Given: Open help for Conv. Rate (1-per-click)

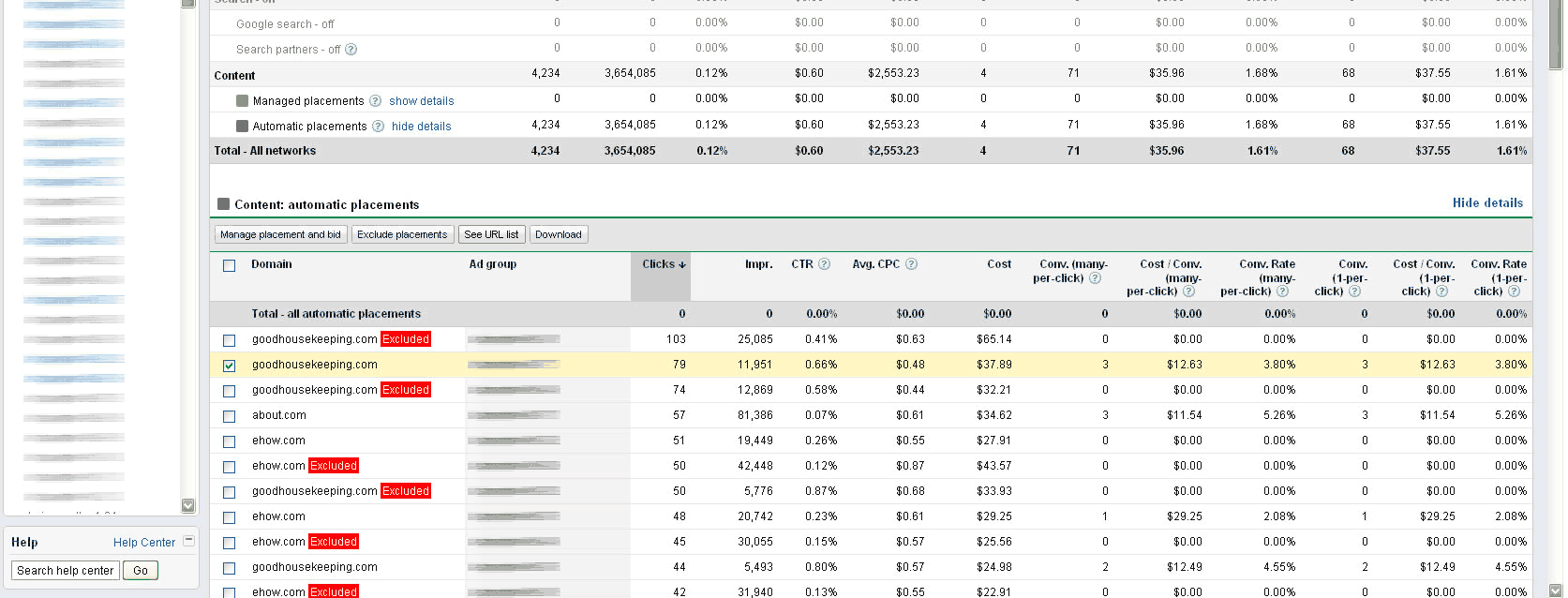Looking at the screenshot, I should (x=1514, y=292).
